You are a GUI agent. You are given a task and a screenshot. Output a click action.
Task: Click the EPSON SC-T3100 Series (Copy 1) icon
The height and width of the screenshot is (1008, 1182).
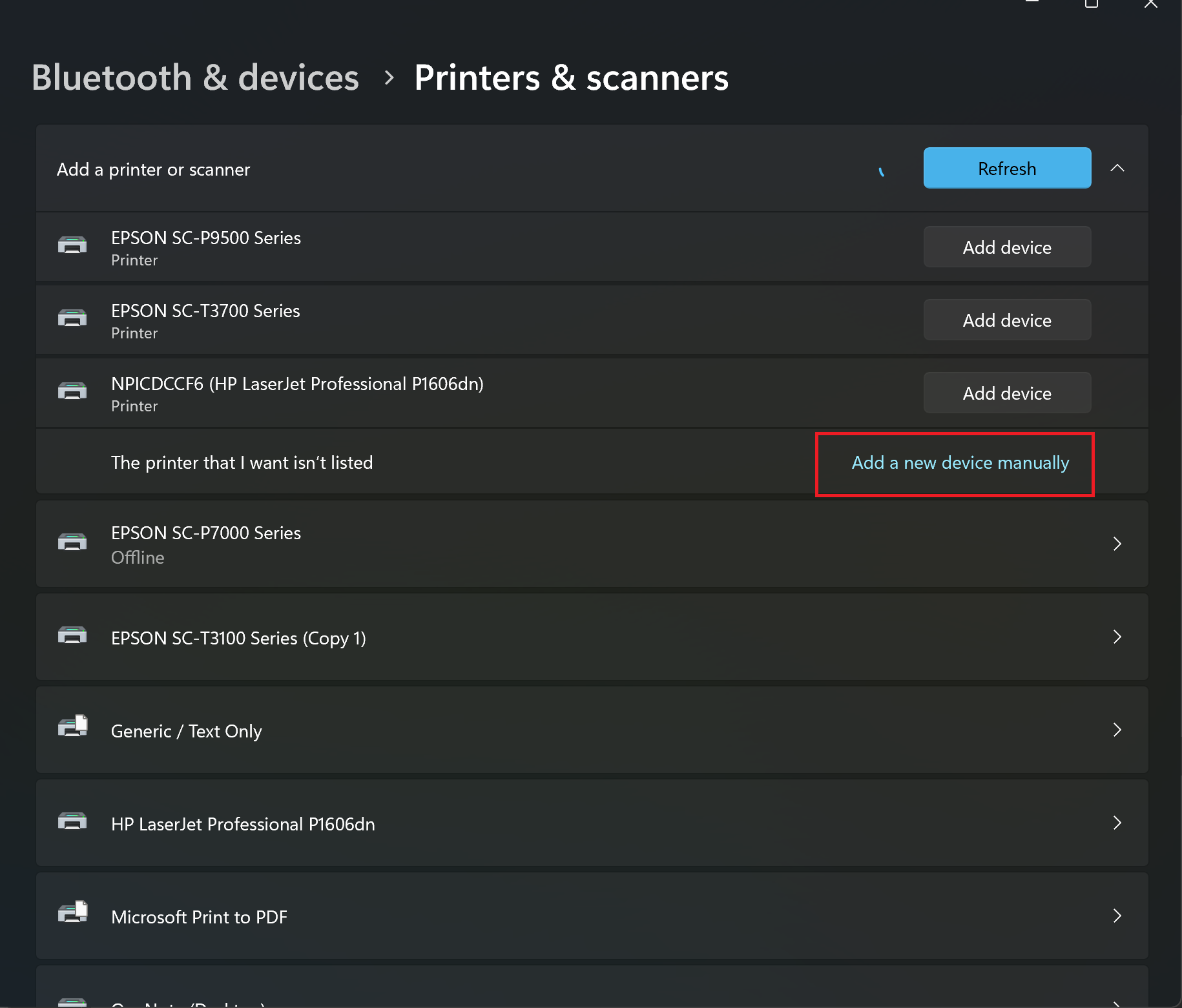pos(72,635)
